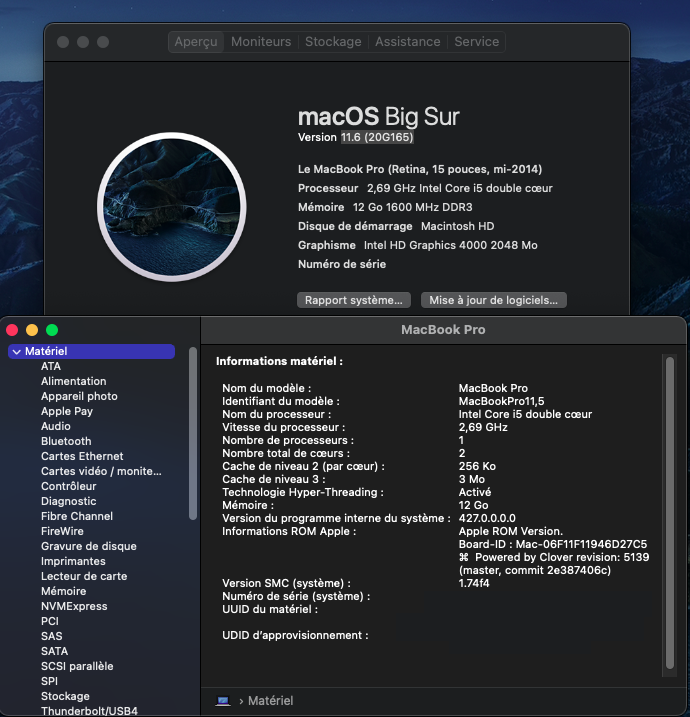Select SATA in the sidebar
Viewport: 690px width, 717px height.
(54, 651)
